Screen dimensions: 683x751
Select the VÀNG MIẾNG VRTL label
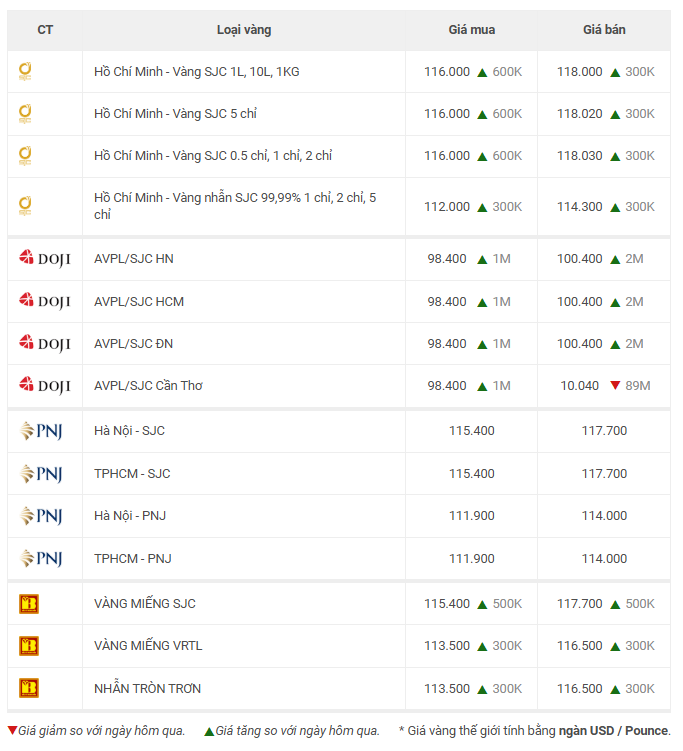click(148, 646)
